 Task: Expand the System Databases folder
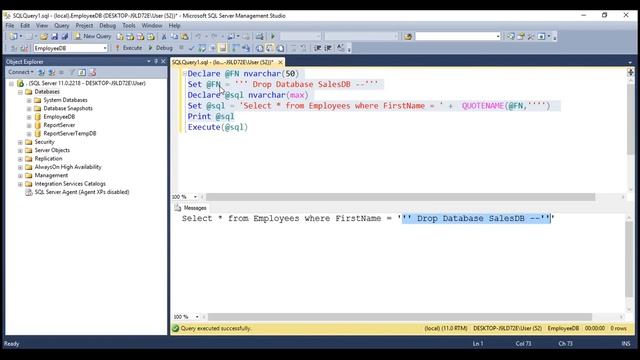29,100
